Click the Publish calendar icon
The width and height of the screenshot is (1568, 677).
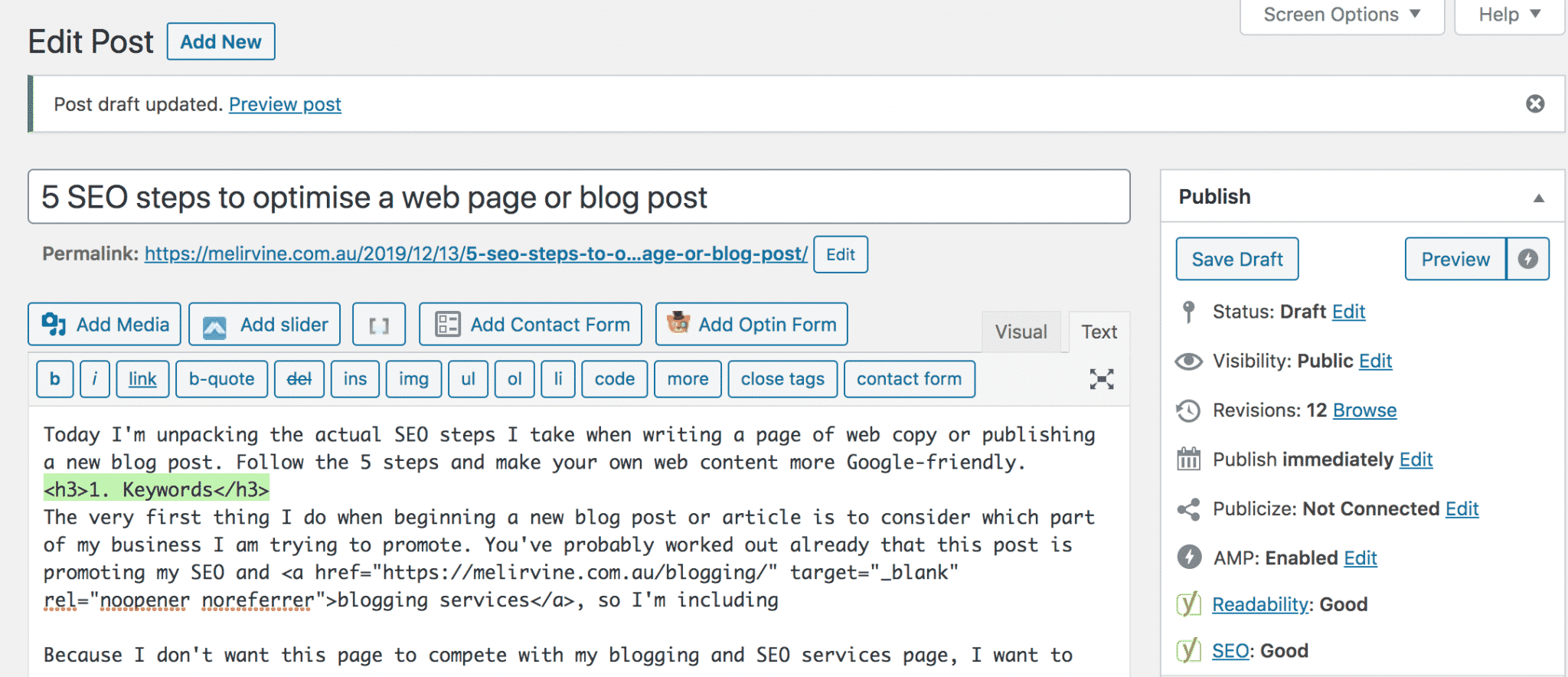(1188, 460)
